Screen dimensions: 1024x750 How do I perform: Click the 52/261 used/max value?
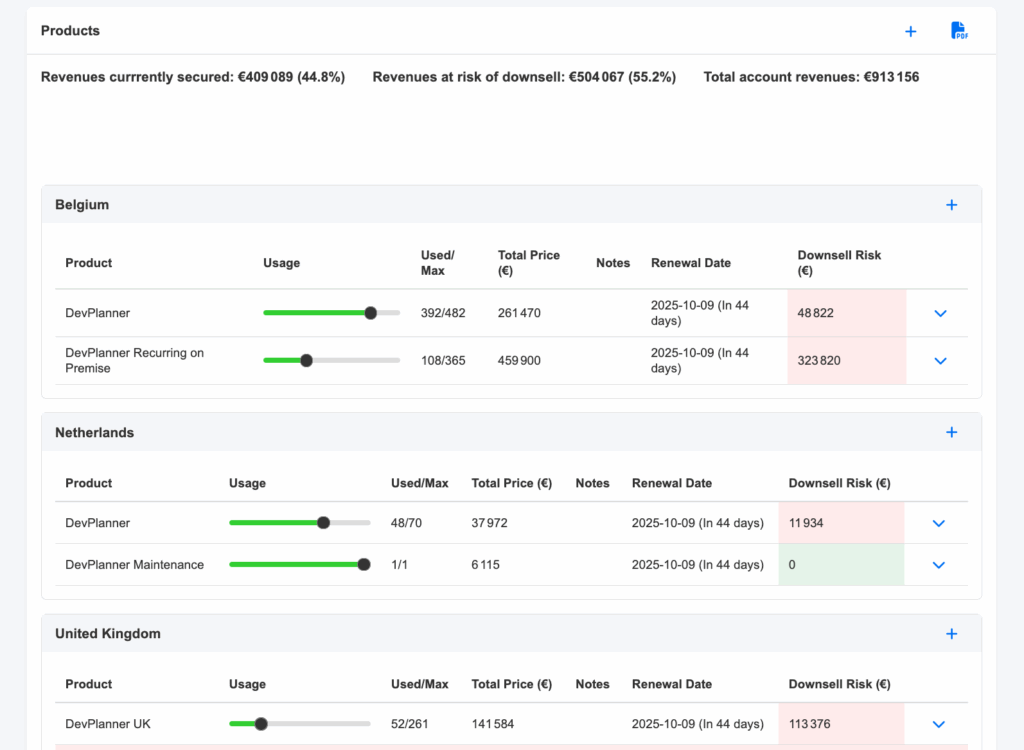point(409,724)
